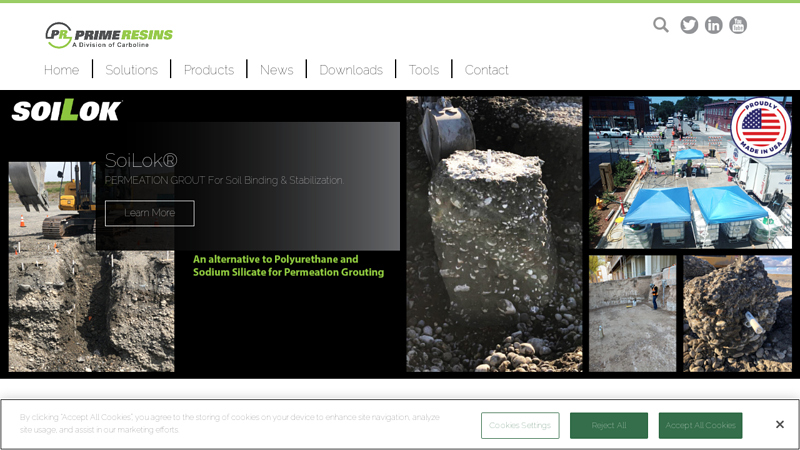Image resolution: width=800 pixels, height=450 pixels.
Task: Open the site search magnifier icon
Action: (661, 25)
